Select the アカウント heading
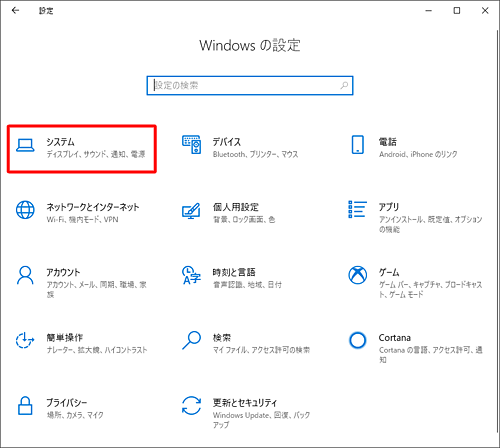This screenshot has width=500, height=448. [x=63, y=272]
